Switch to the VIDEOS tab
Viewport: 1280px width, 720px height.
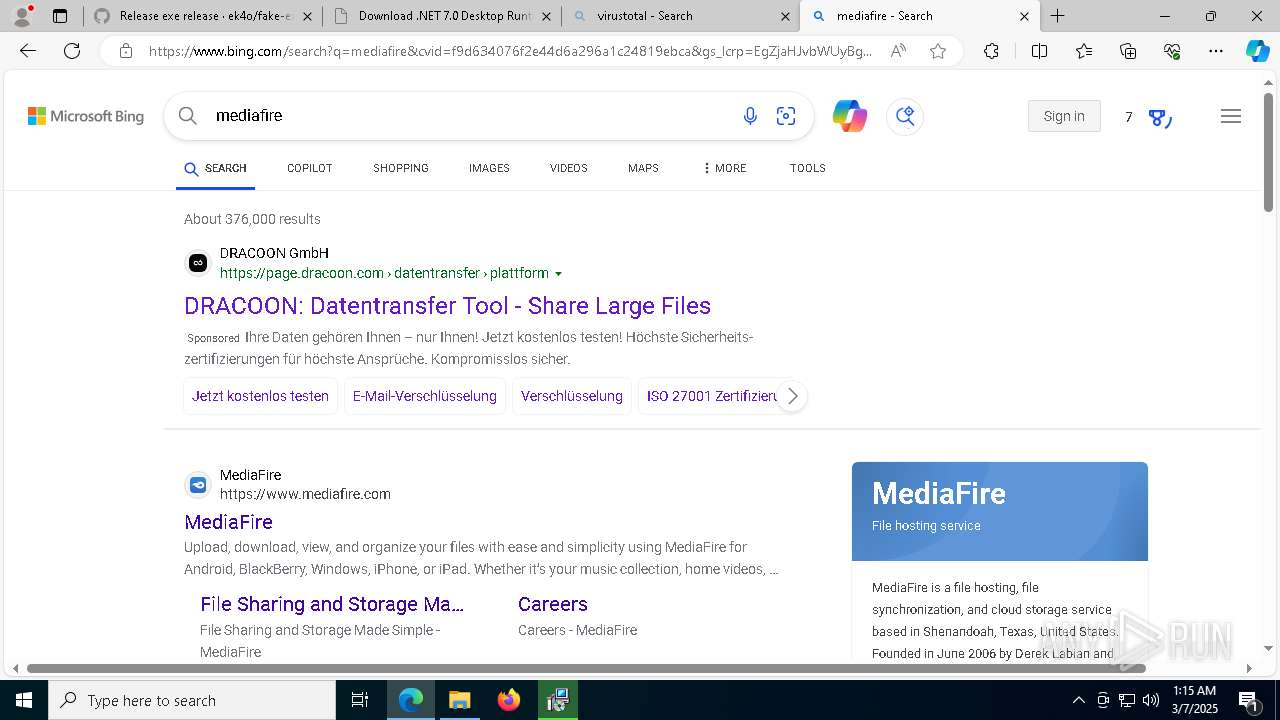click(569, 168)
